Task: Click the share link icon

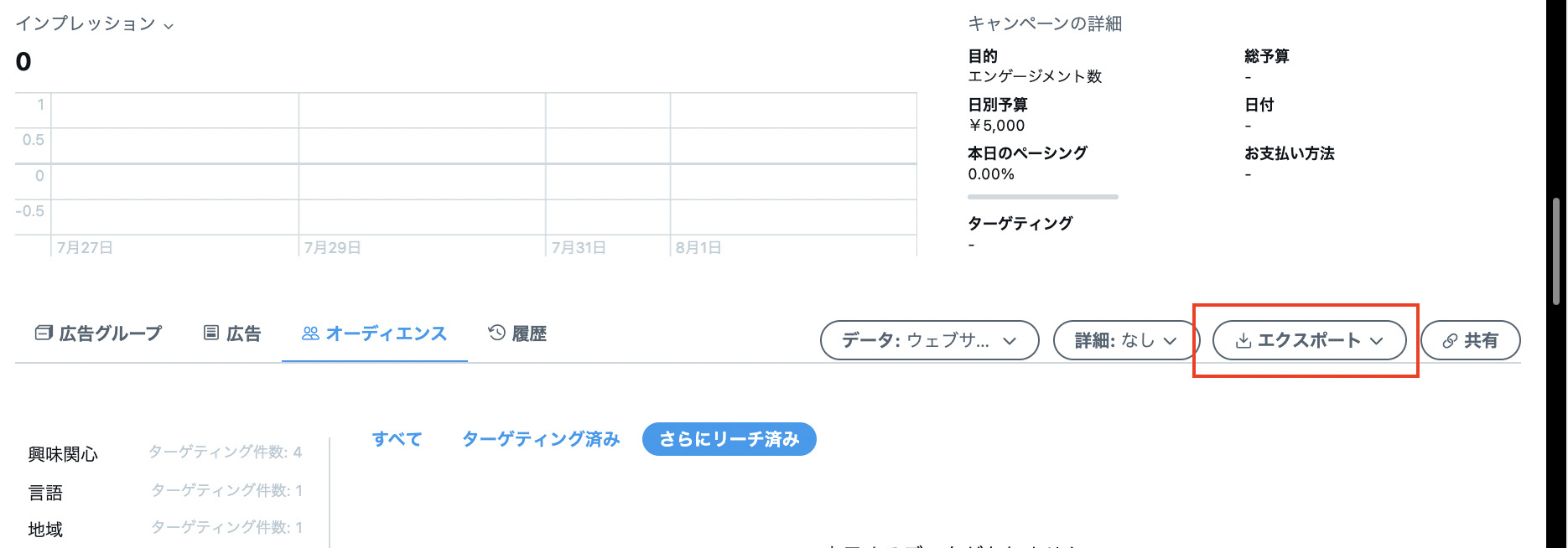Action: point(1450,341)
